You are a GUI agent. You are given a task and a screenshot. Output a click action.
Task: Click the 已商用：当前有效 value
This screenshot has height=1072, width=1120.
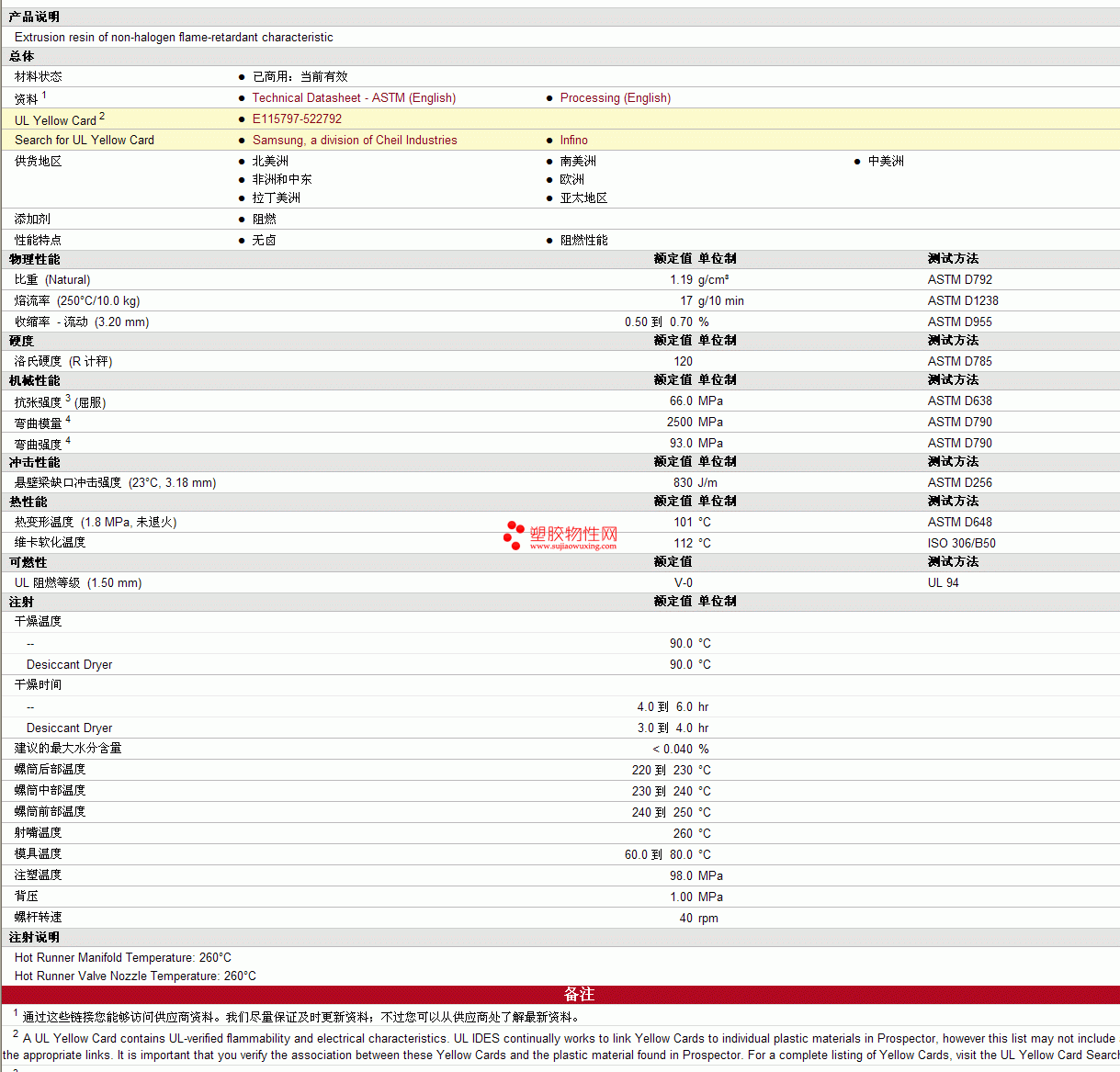point(300,77)
